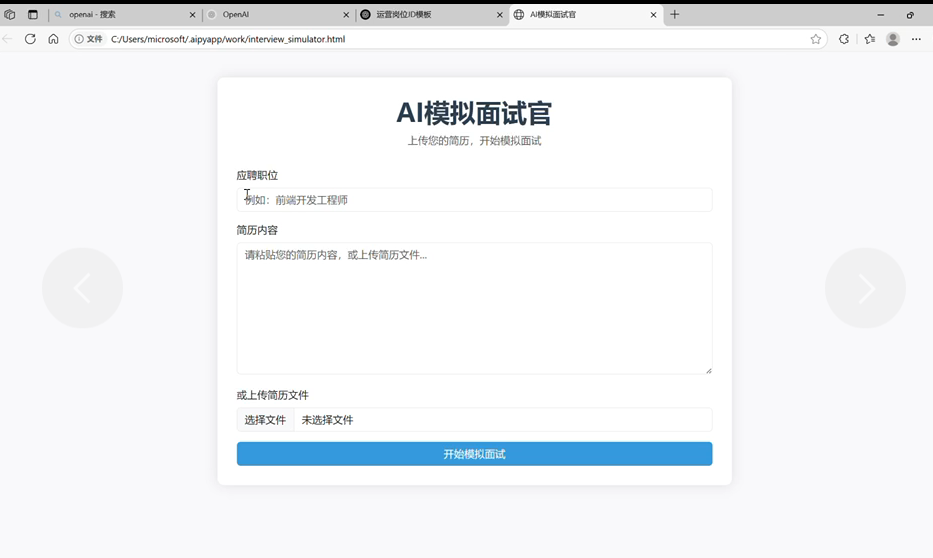Open the tab actions menu icon
933x558 pixels.
click(x=33, y=15)
